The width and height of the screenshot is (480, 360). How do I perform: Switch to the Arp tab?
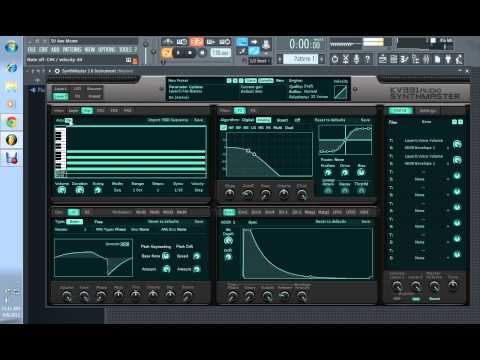[x=87, y=110]
